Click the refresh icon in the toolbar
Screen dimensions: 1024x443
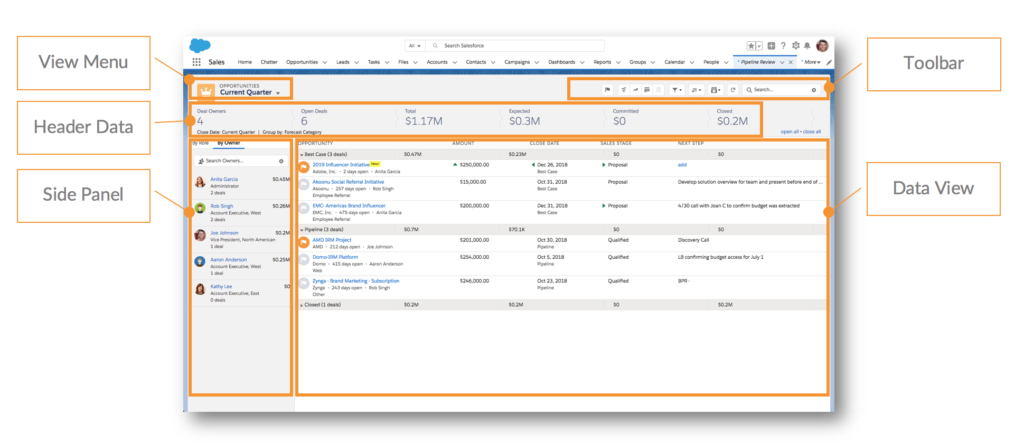coord(733,90)
